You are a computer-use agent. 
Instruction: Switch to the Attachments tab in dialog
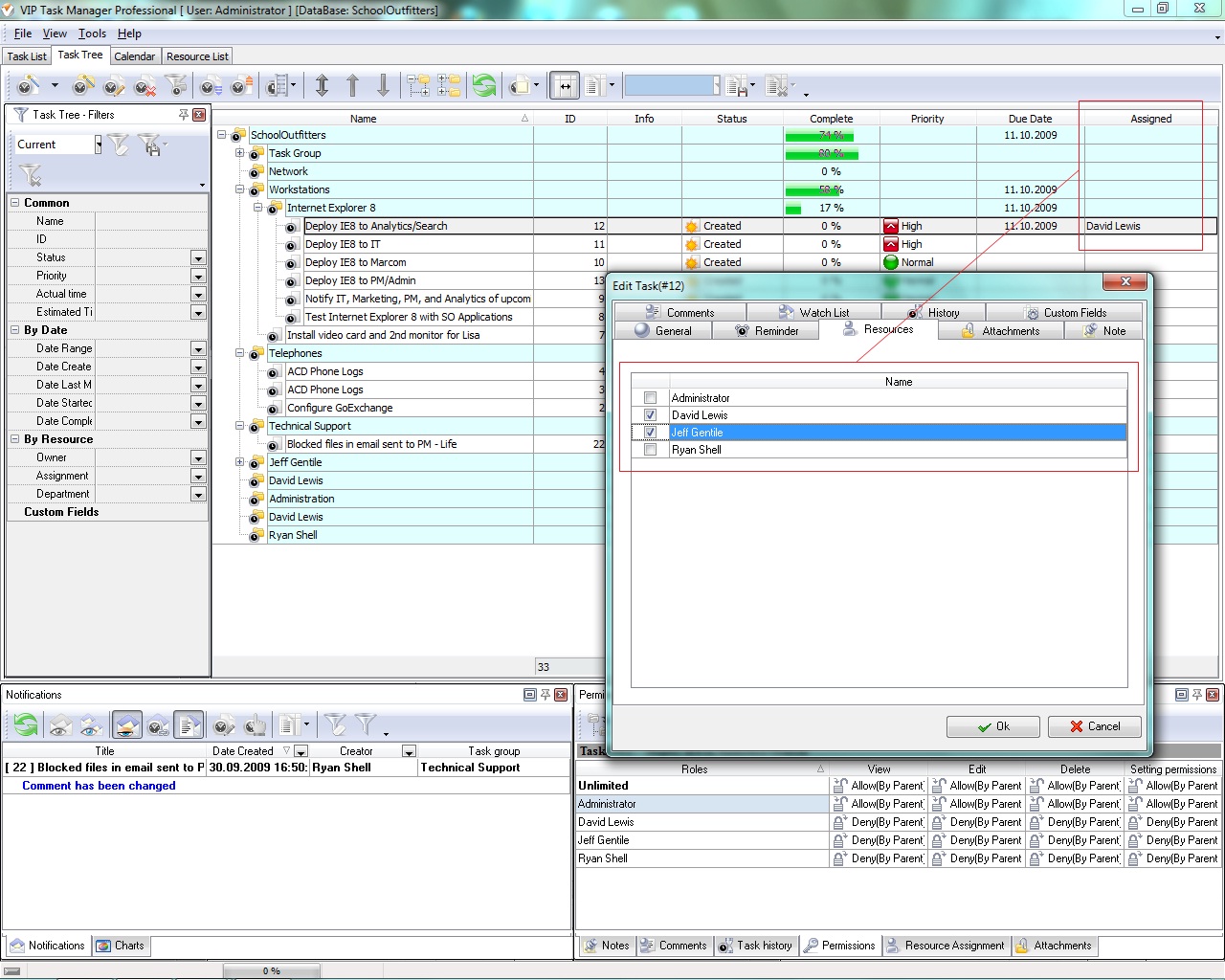coord(1001,331)
